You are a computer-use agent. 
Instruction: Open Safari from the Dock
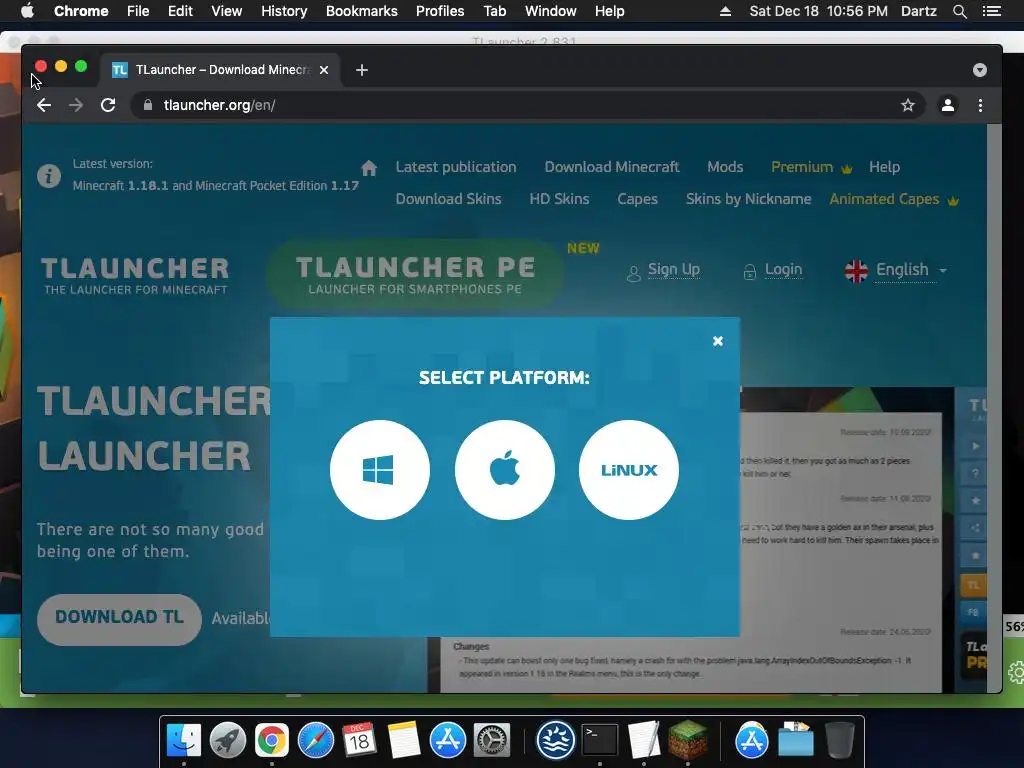(x=315, y=740)
